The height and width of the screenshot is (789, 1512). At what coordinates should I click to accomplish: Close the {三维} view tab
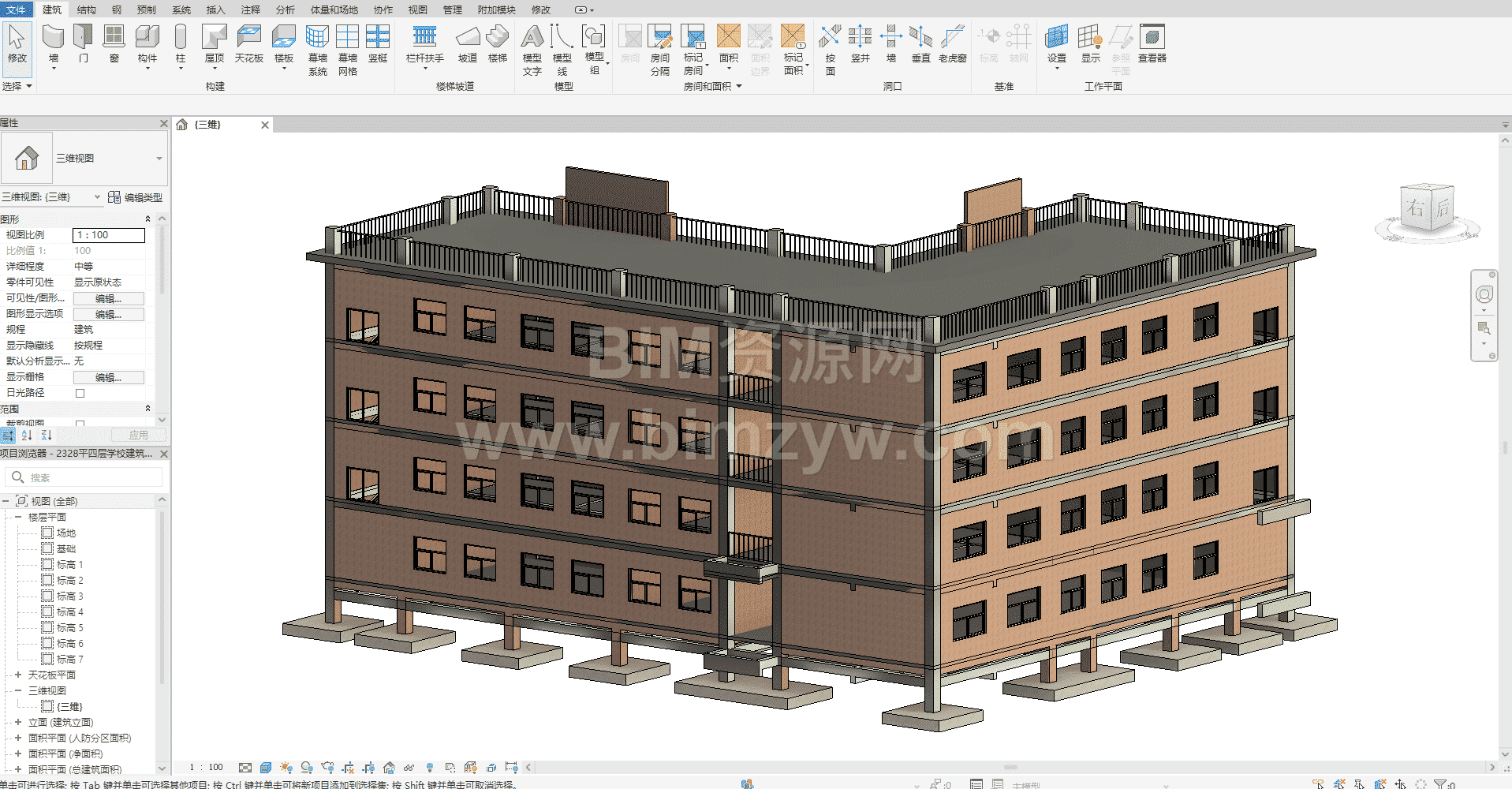(265, 125)
